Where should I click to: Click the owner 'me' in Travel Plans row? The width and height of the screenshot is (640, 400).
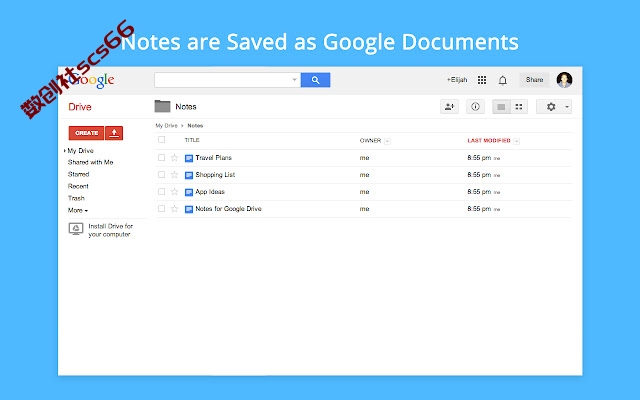[x=364, y=158]
